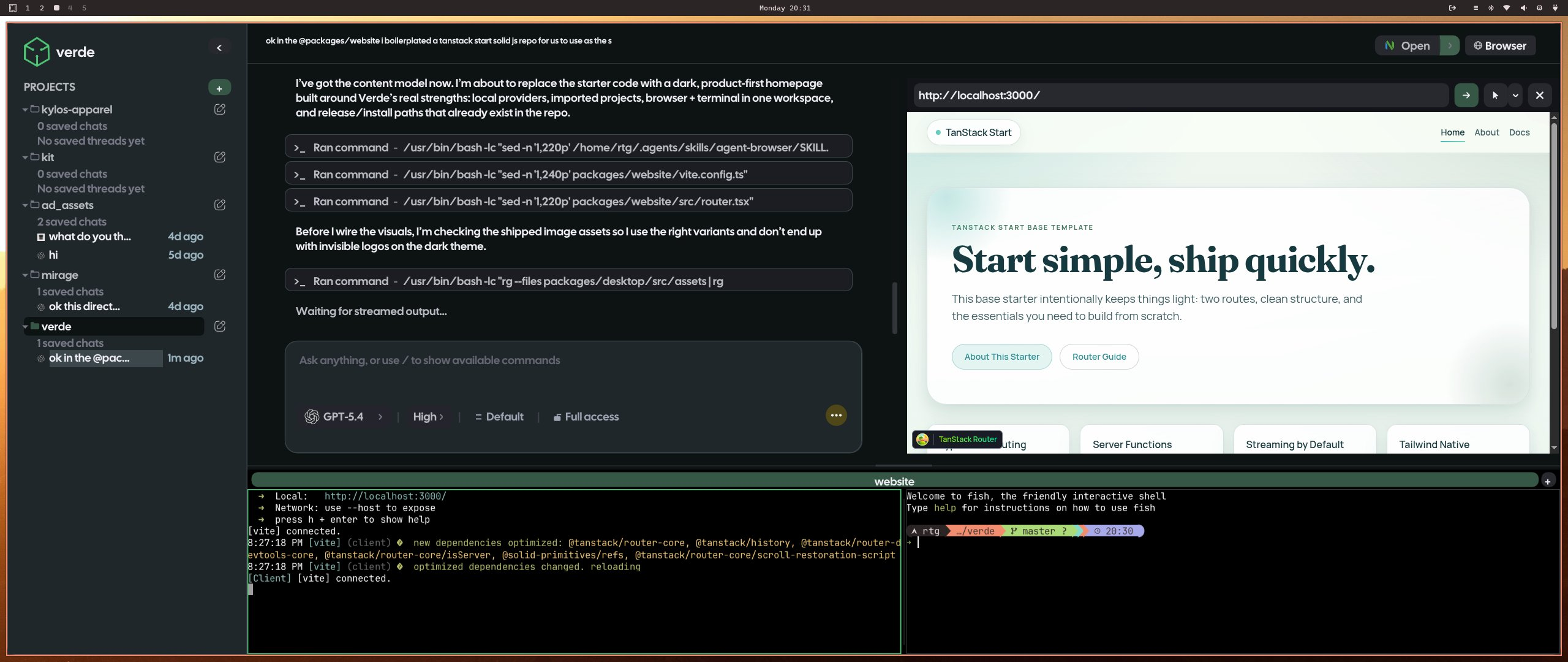1568x662 pixels.
Task: Change the GPT-5.4 model selector
Action: [x=343, y=417]
